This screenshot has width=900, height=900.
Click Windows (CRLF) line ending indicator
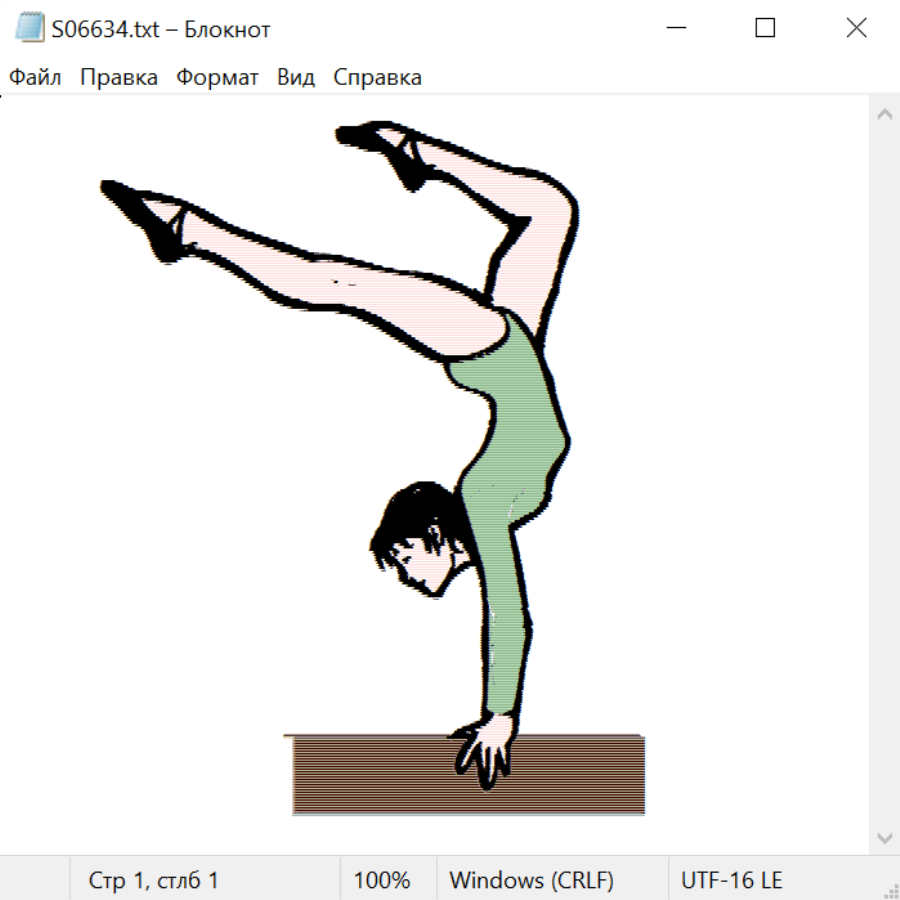pos(531,880)
